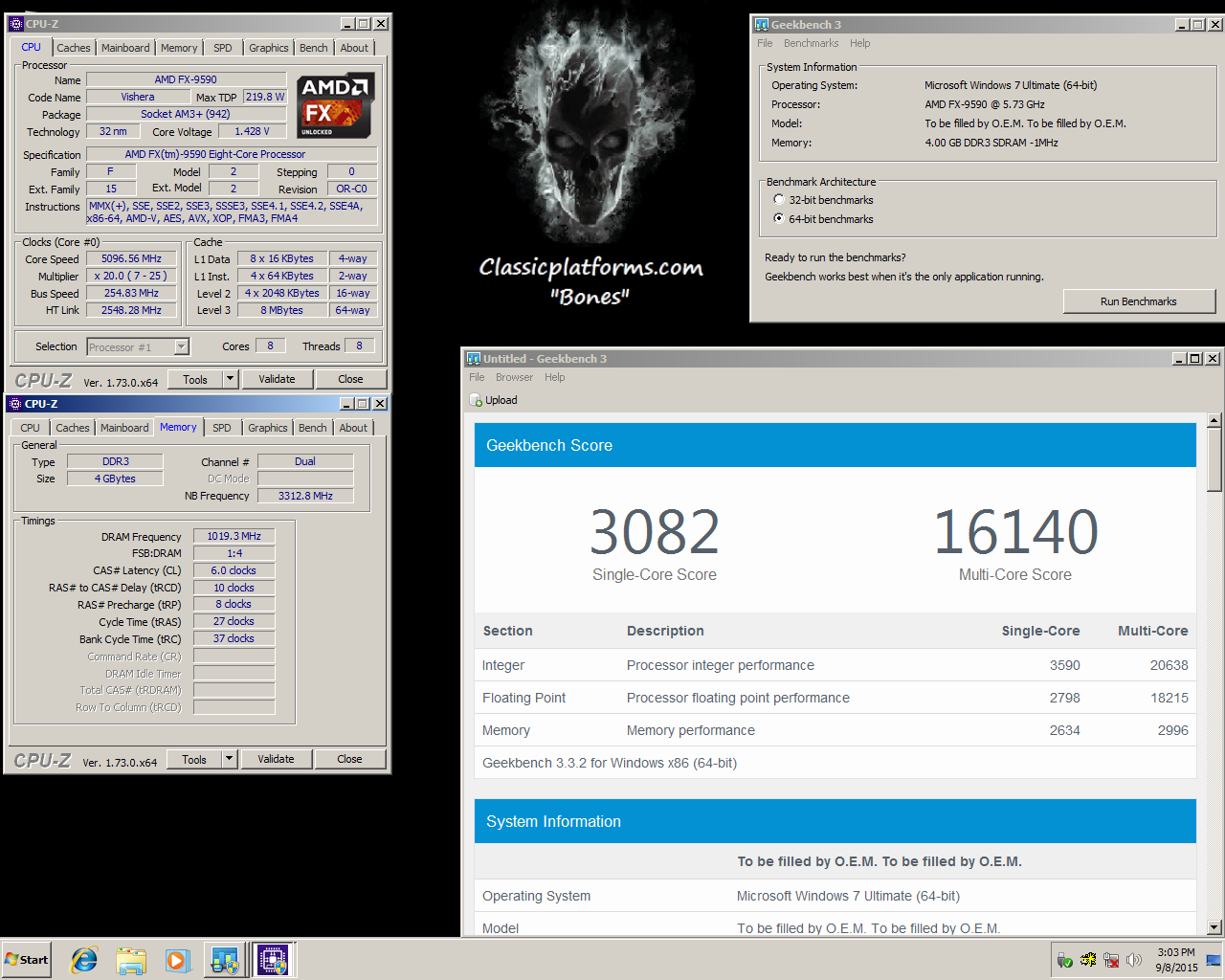Click the Core Speed 5096.56 MHz field
The height and width of the screenshot is (980, 1225).
(131, 258)
